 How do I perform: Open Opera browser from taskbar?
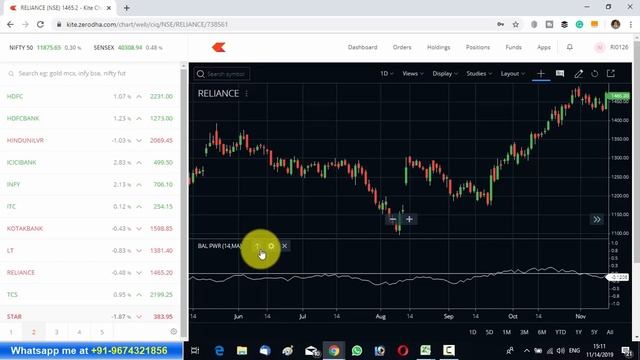[x=403, y=350]
